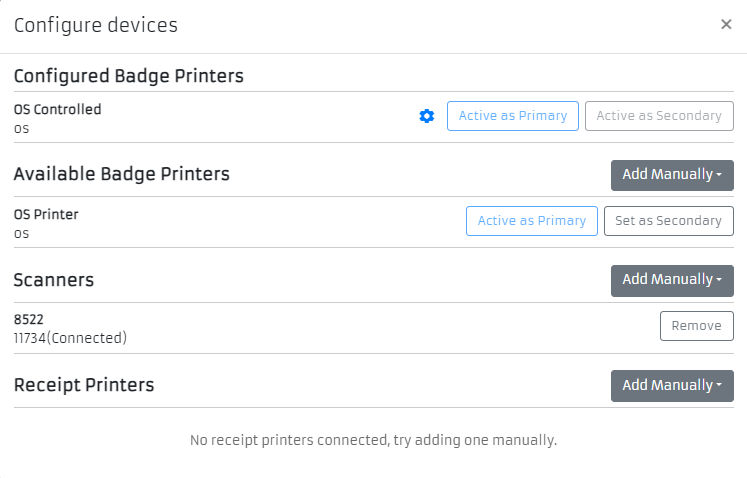The height and width of the screenshot is (478, 747).
Task: Set OS Printer as Secondary
Action: [668, 221]
